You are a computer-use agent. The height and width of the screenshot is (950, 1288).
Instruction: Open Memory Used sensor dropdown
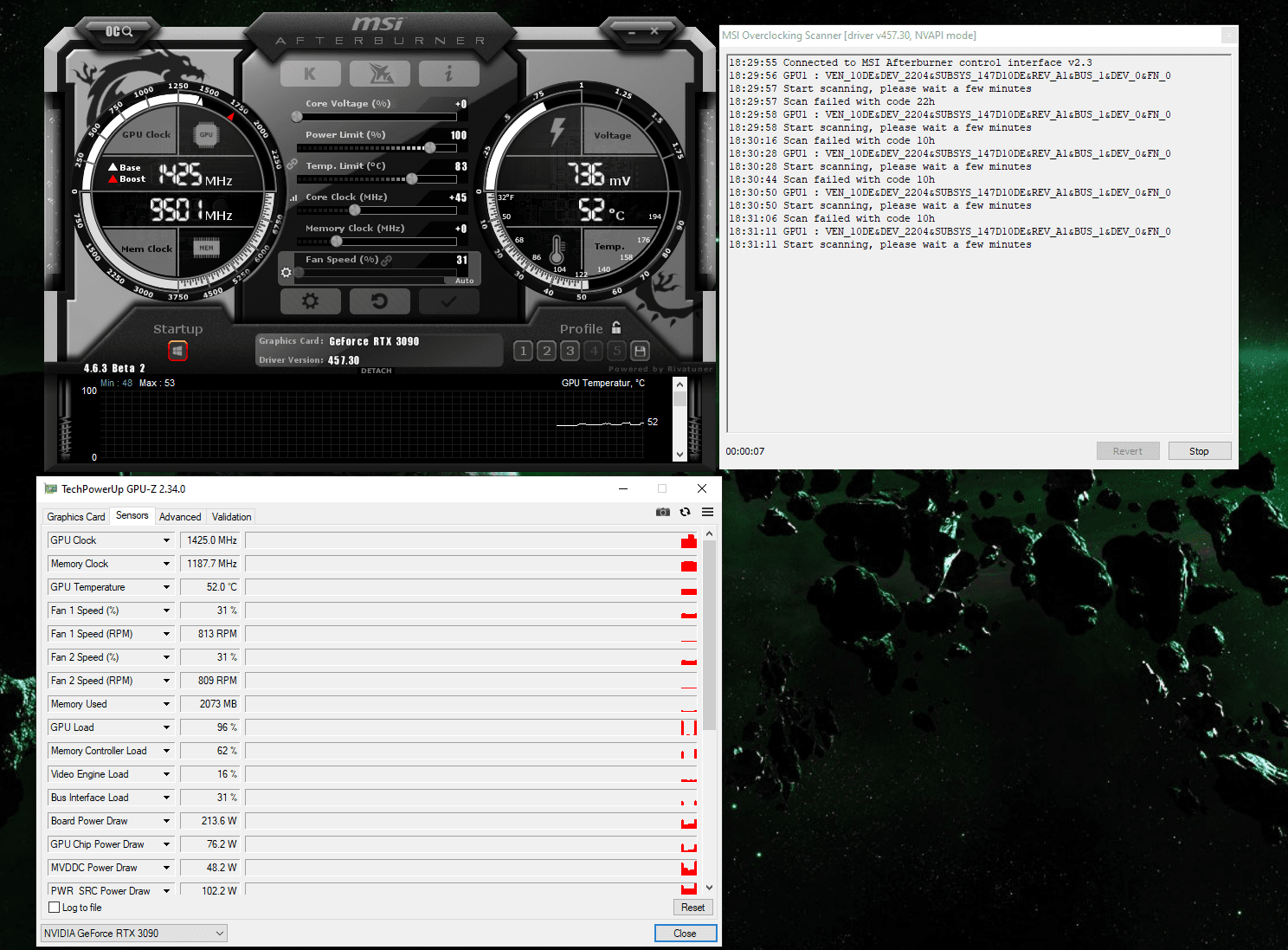[x=167, y=704]
